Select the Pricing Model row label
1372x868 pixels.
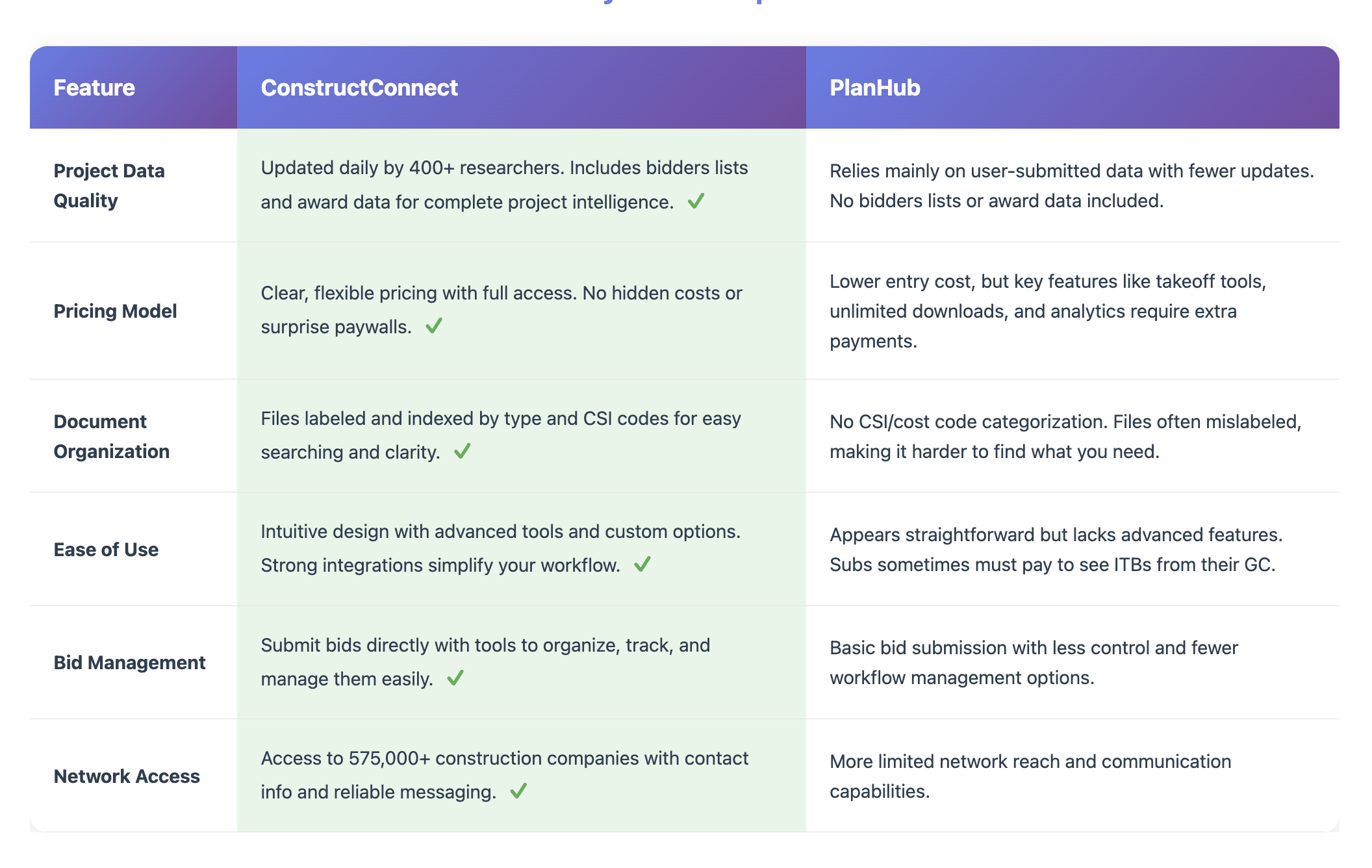coord(115,311)
